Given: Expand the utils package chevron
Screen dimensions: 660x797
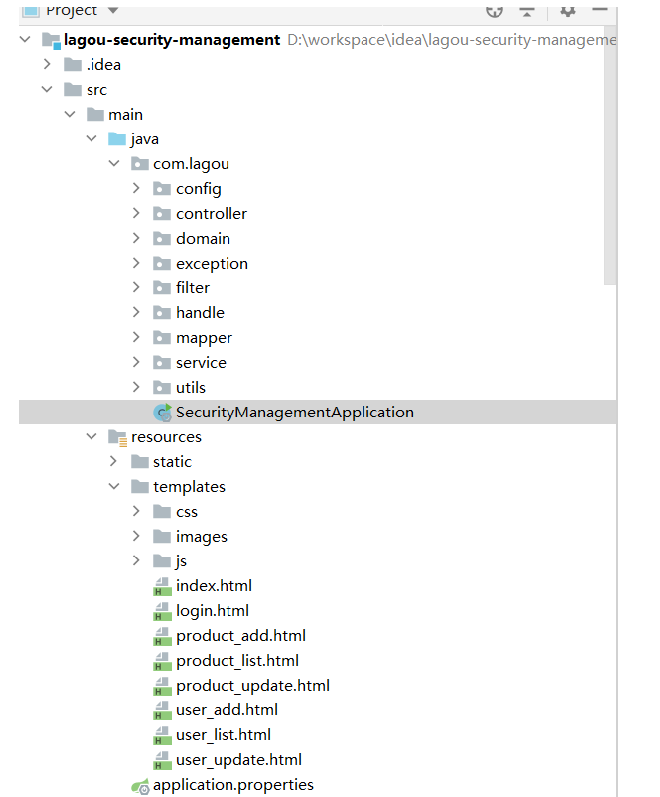Looking at the screenshot, I should point(136,387).
